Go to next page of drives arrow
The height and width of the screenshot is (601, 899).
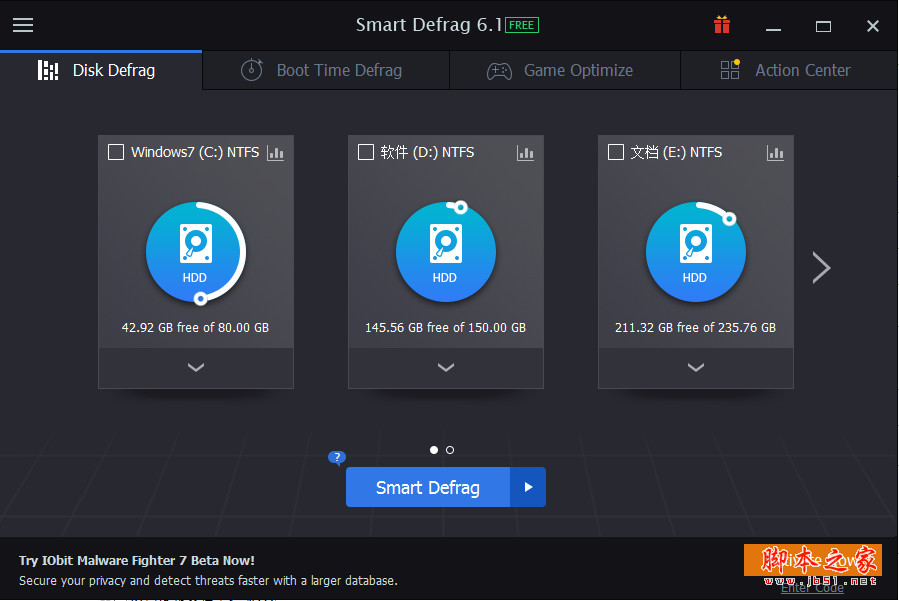click(821, 267)
